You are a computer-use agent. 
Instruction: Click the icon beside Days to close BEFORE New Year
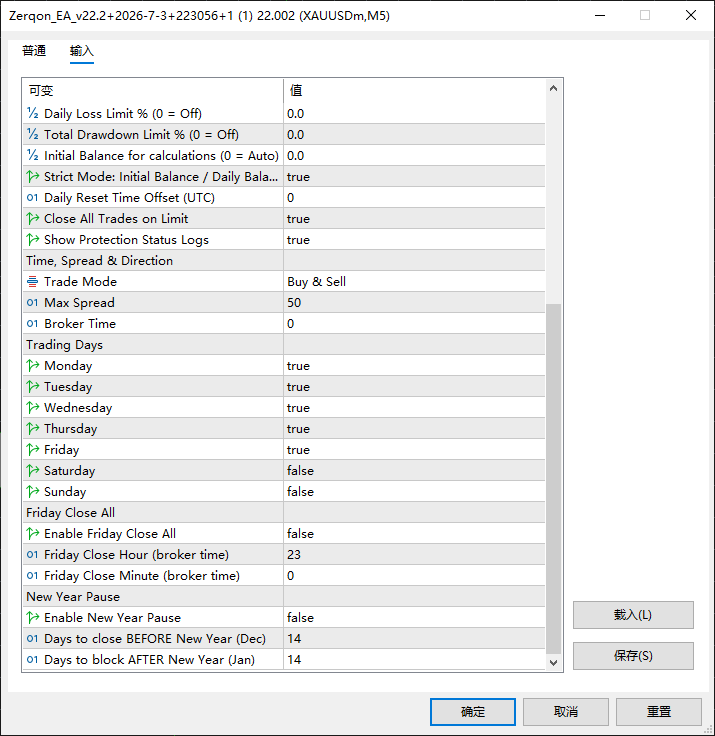click(32, 639)
